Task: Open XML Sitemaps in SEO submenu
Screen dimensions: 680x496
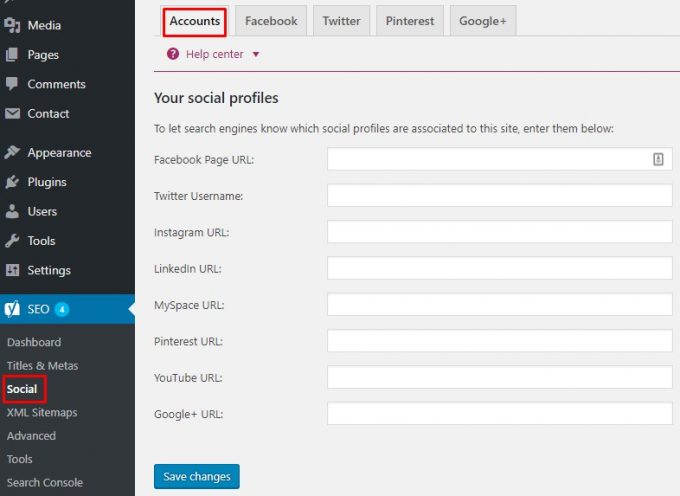Action: tap(42, 412)
